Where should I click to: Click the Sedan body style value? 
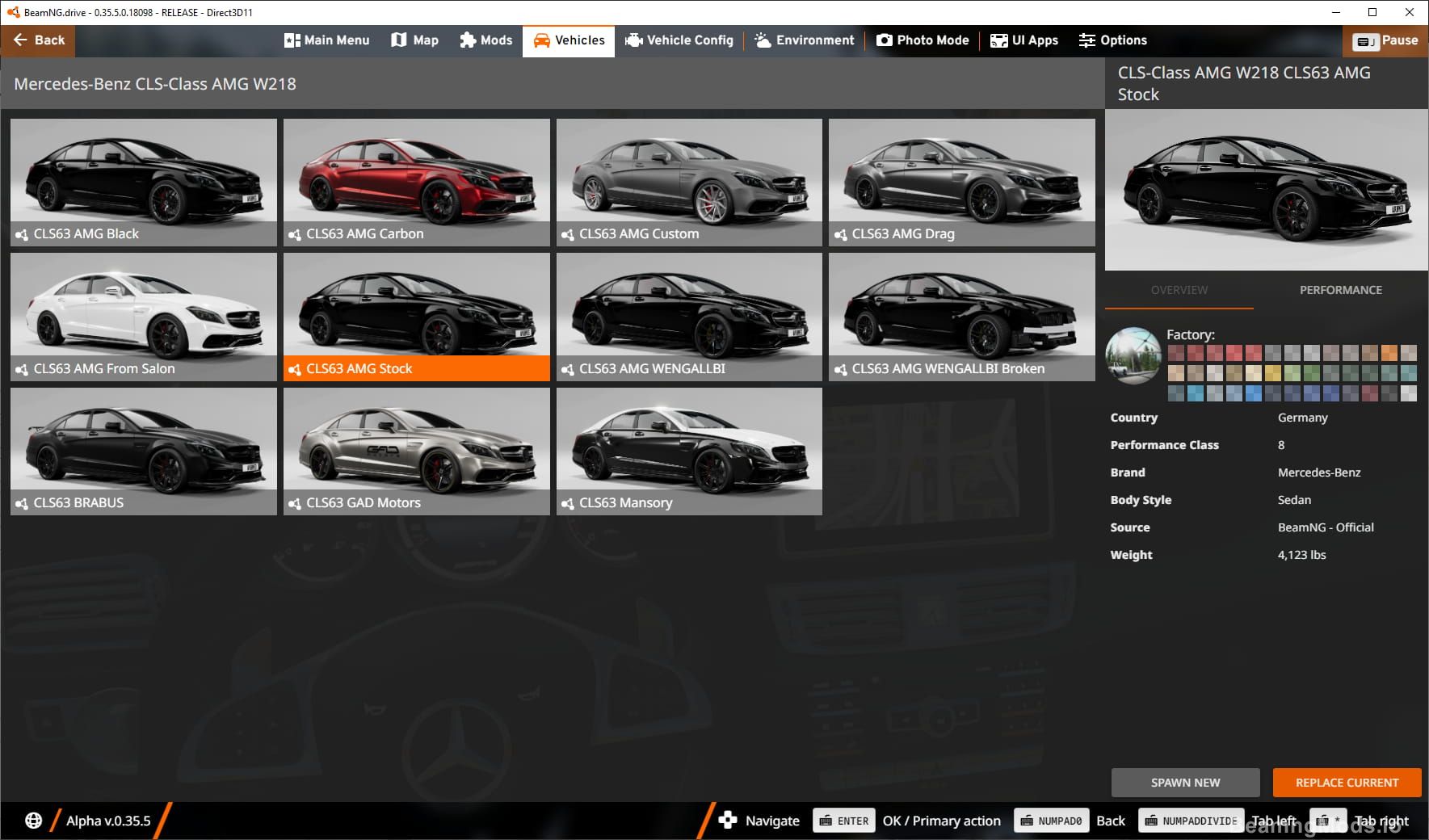1294,500
